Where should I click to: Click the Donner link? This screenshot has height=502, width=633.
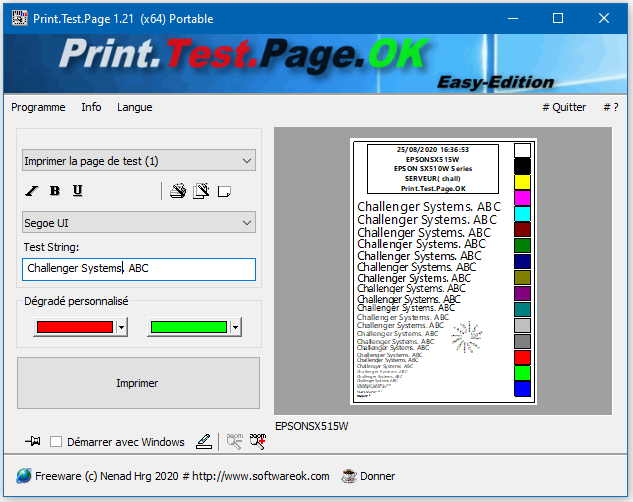coord(377,476)
